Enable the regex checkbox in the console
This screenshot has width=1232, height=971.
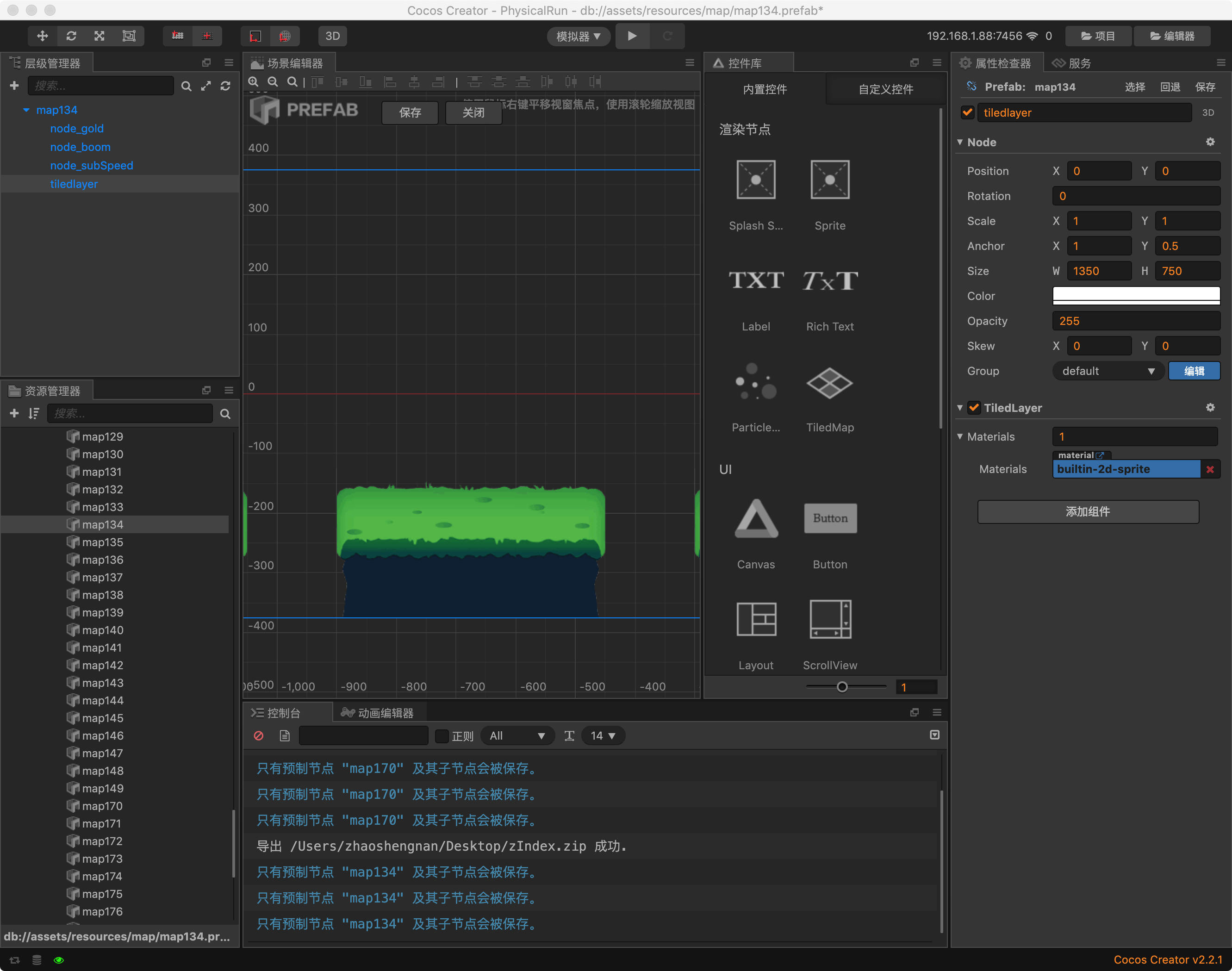(442, 735)
